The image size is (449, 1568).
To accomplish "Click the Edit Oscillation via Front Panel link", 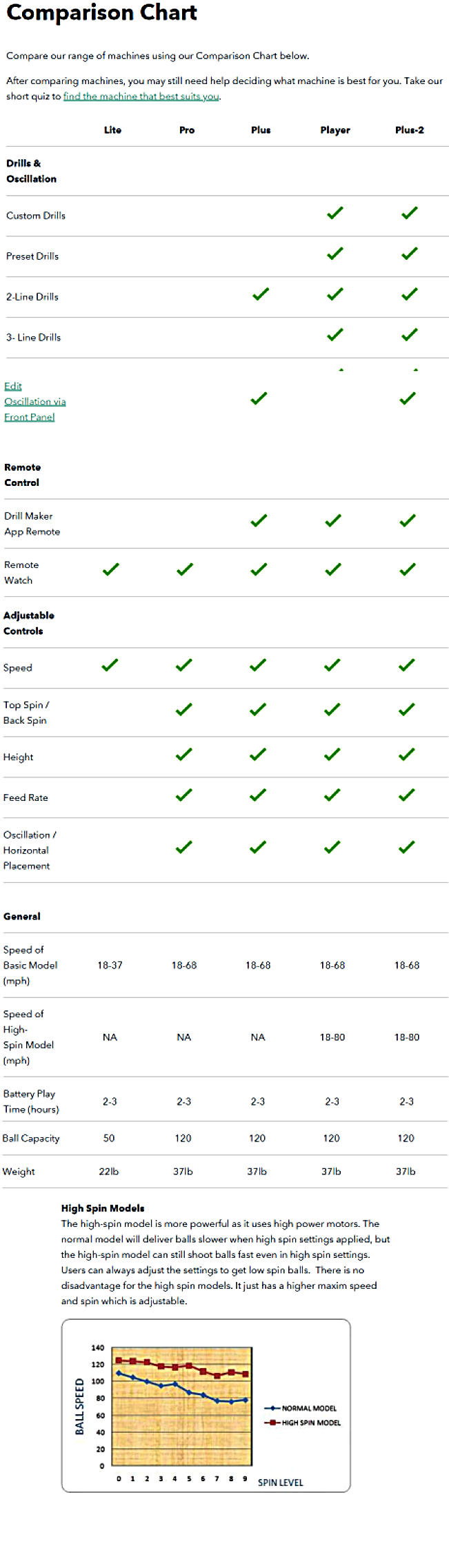I will (34, 401).
